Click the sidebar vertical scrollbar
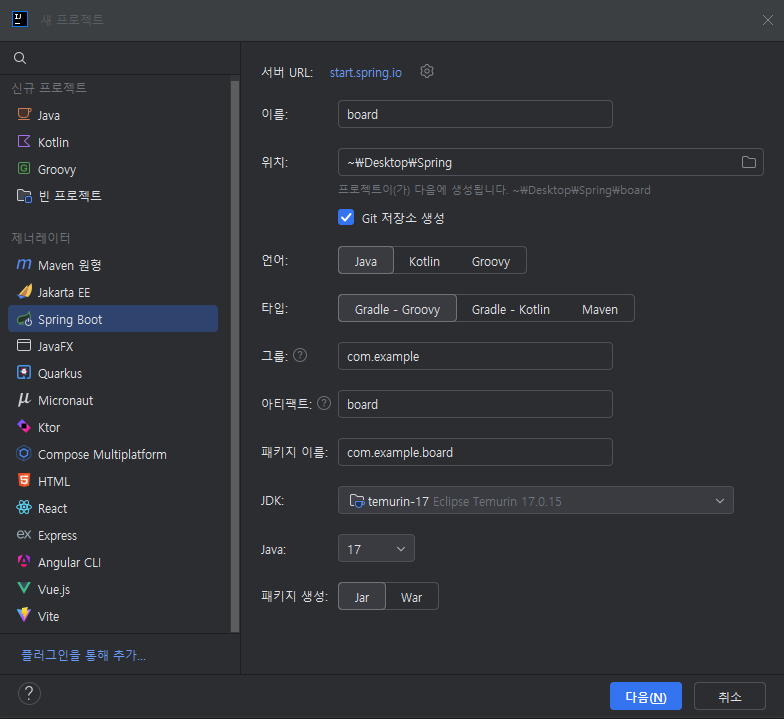Image resolution: width=784 pixels, height=719 pixels. 234,356
